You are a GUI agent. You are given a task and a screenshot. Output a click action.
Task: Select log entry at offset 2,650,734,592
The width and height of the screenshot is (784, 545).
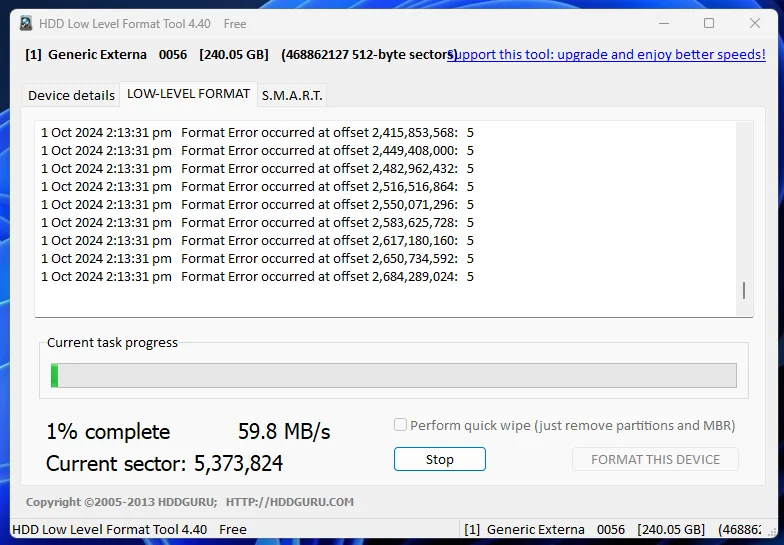257,258
